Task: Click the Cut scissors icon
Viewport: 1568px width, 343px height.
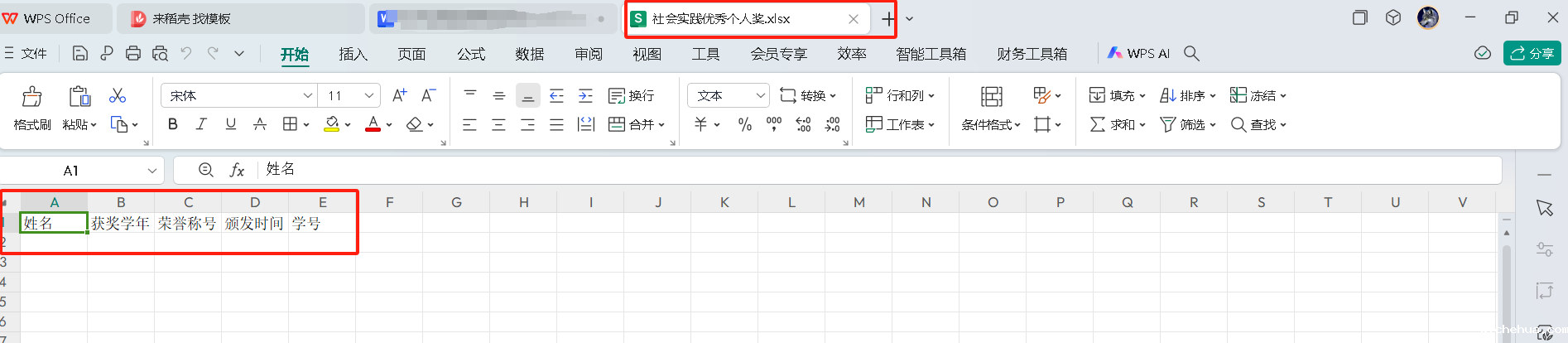Action: 118,96
